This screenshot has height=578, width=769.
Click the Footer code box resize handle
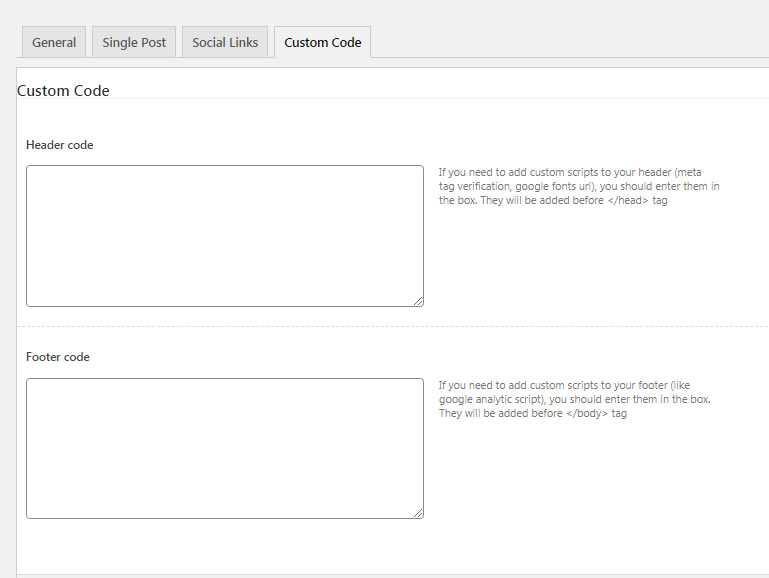tap(418, 513)
